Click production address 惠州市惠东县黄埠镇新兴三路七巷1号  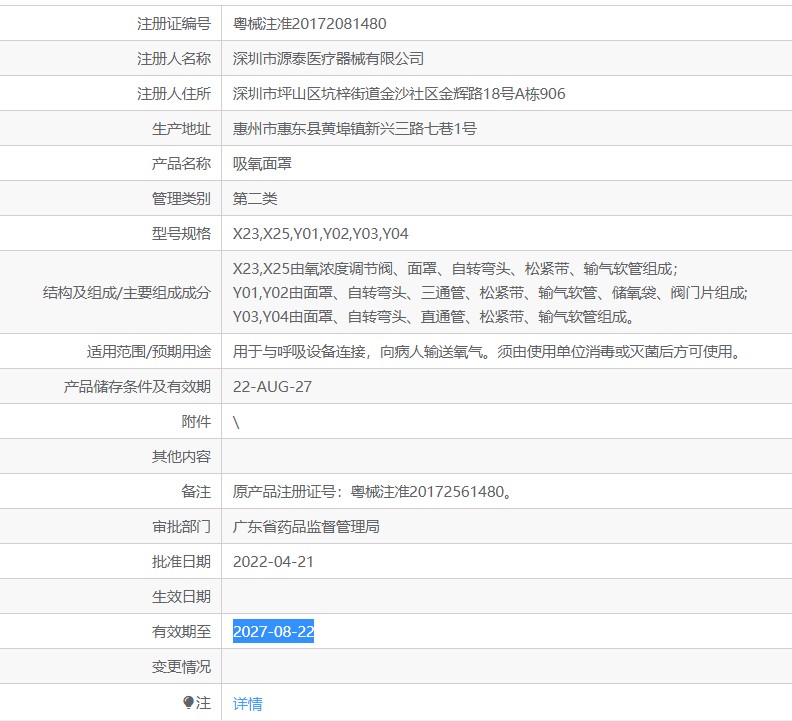(355, 128)
